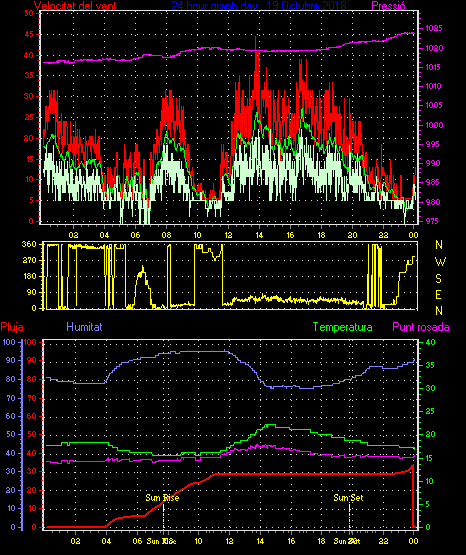The width and height of the screenshot is (466, 555).
Task: Click the "1010" pressure axis value
Action: 433,86
